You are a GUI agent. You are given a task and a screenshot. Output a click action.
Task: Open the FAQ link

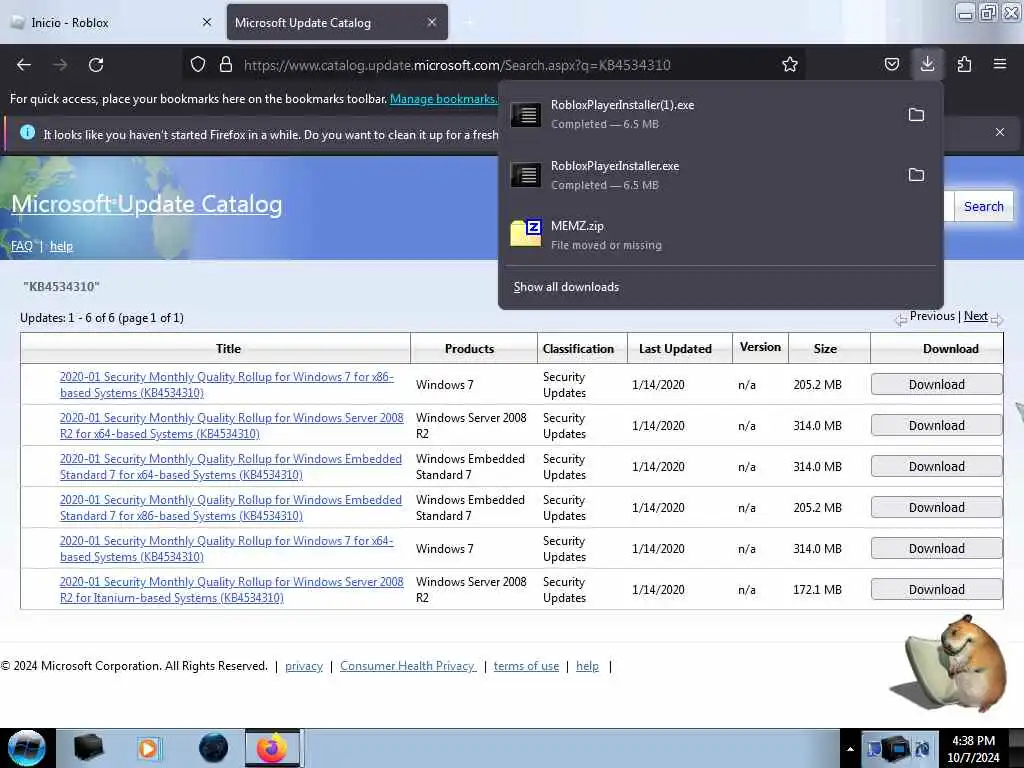(22, 246)
